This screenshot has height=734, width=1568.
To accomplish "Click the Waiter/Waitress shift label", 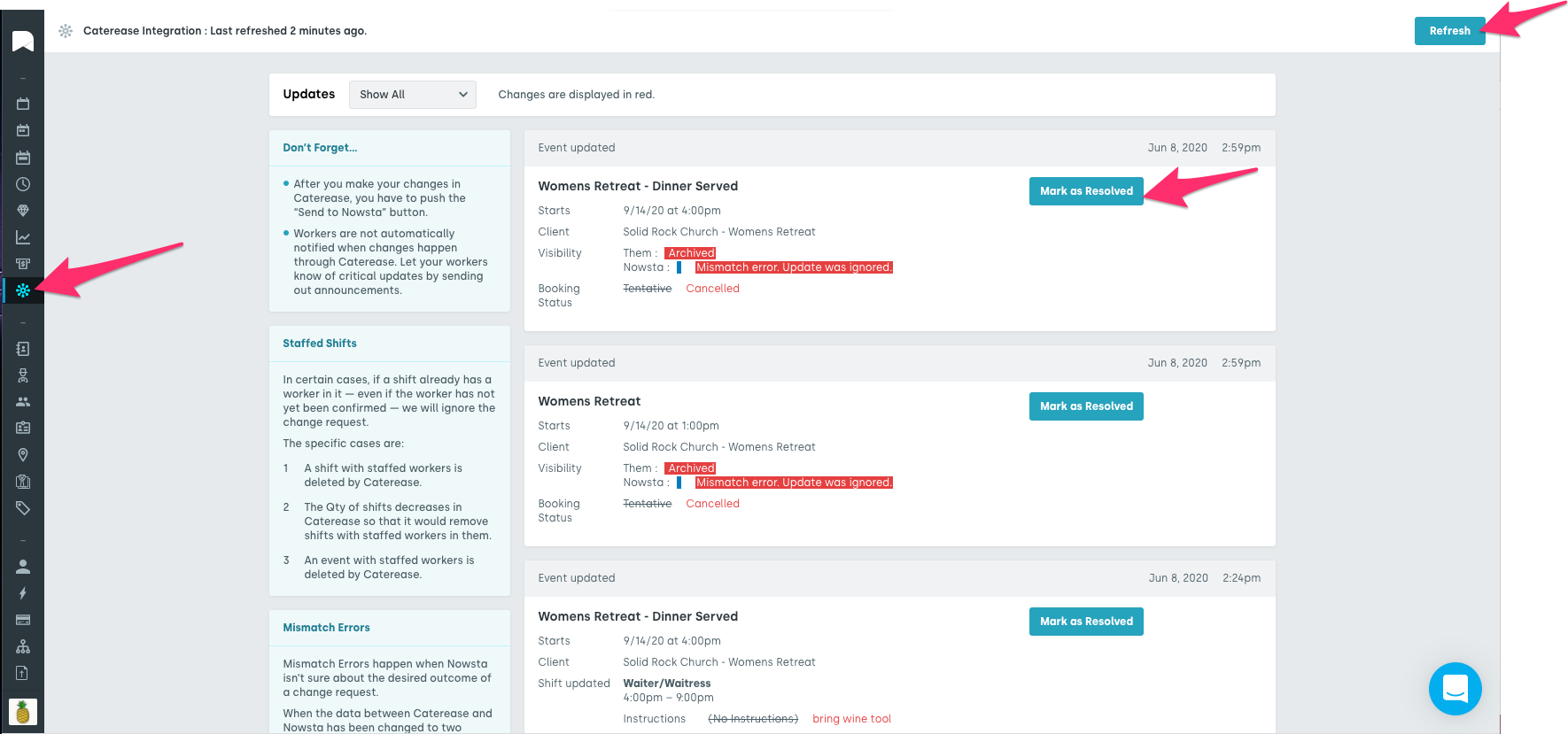I will point(667,684).
